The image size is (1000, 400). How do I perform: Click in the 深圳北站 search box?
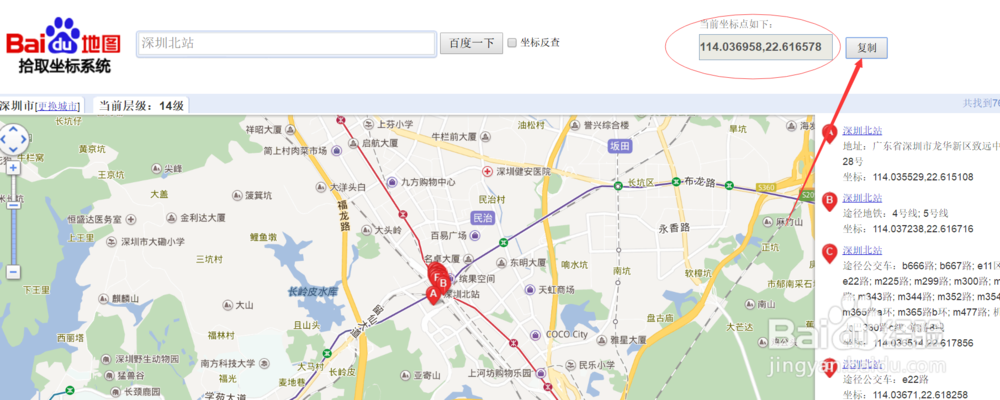(286, 43)
